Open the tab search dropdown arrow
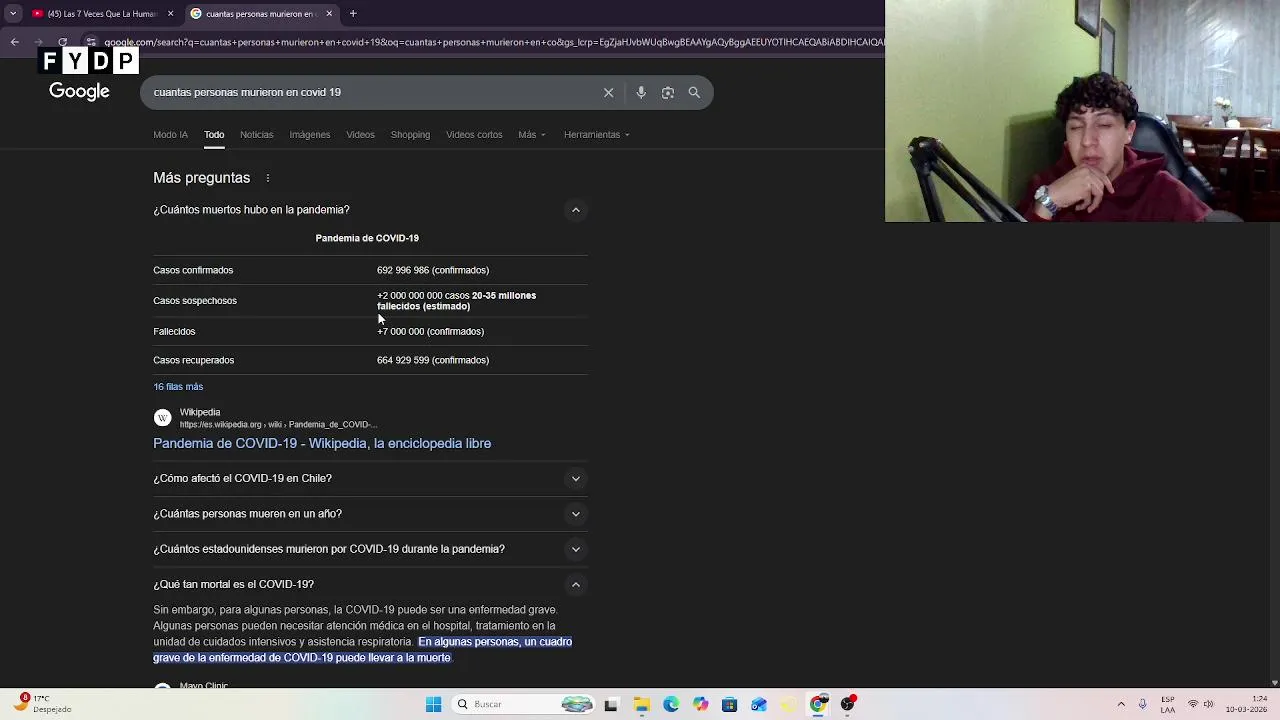This screenshot has width=1280, height=720. click(13, 14)
